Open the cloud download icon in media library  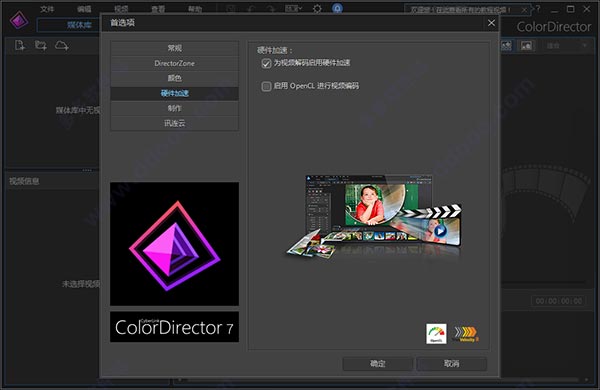pyautogui.click(x=62, y=46)
